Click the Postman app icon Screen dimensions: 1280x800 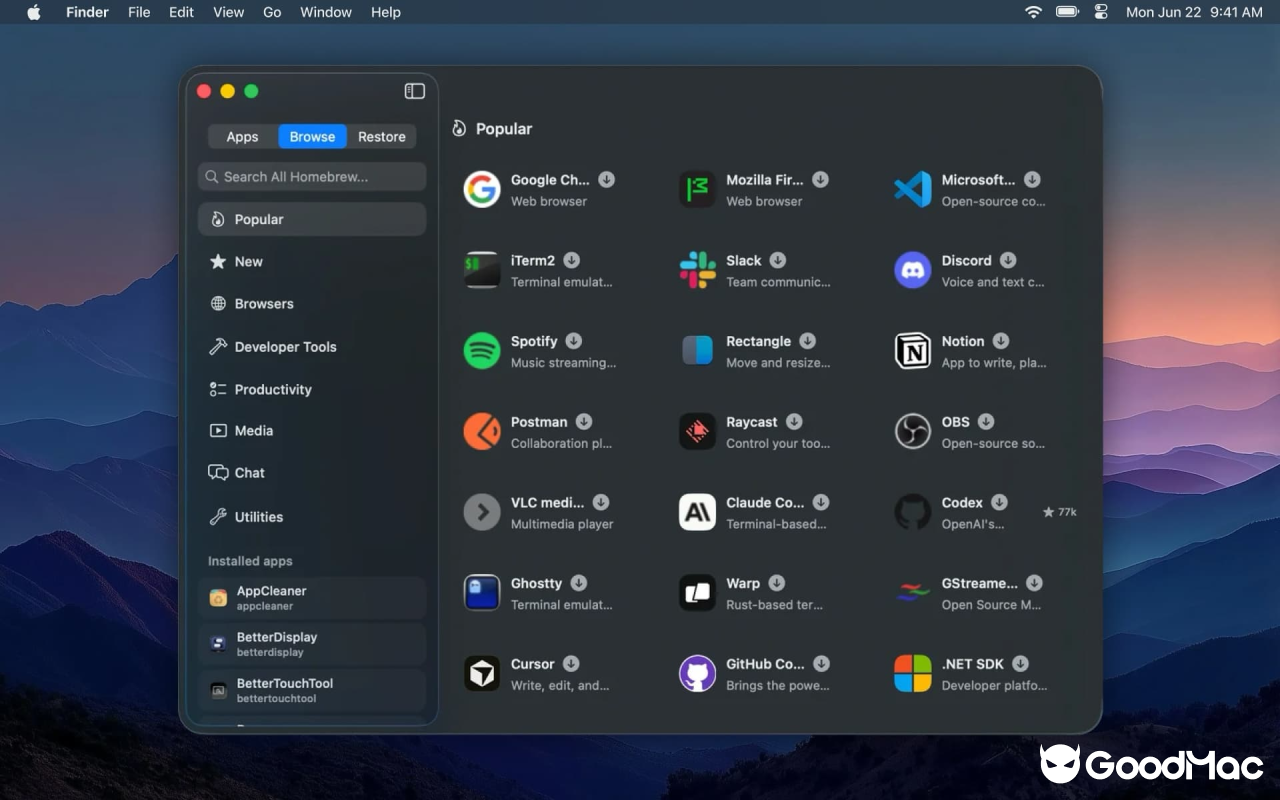coord(482,432)
